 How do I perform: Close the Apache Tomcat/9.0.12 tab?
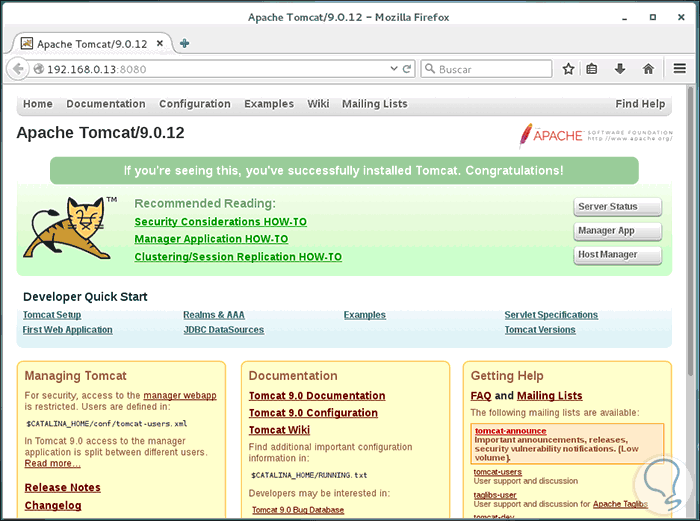pyautogui.click(x=160, y=44)
